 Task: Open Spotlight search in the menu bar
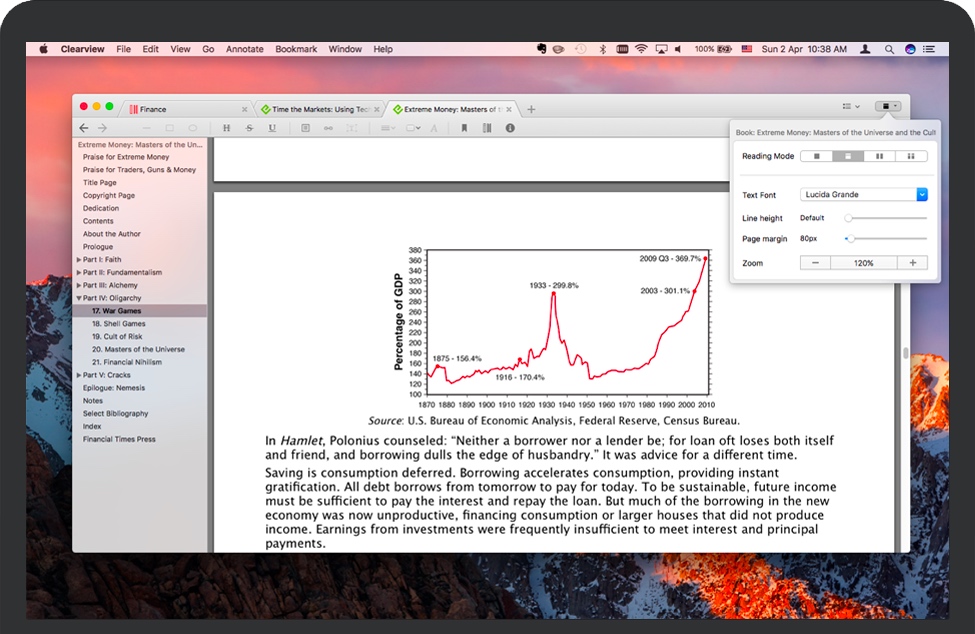(x=889, y=49)
